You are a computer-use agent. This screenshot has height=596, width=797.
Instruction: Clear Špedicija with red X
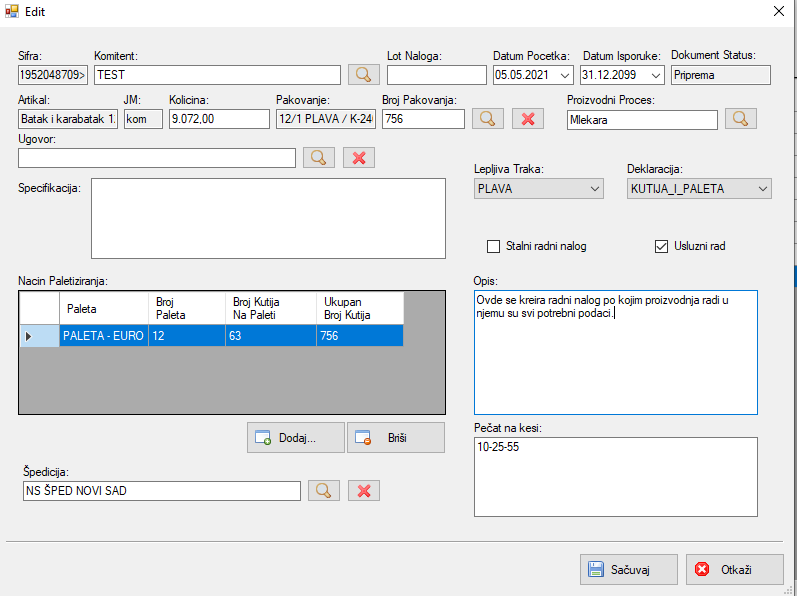coord(364,491)
